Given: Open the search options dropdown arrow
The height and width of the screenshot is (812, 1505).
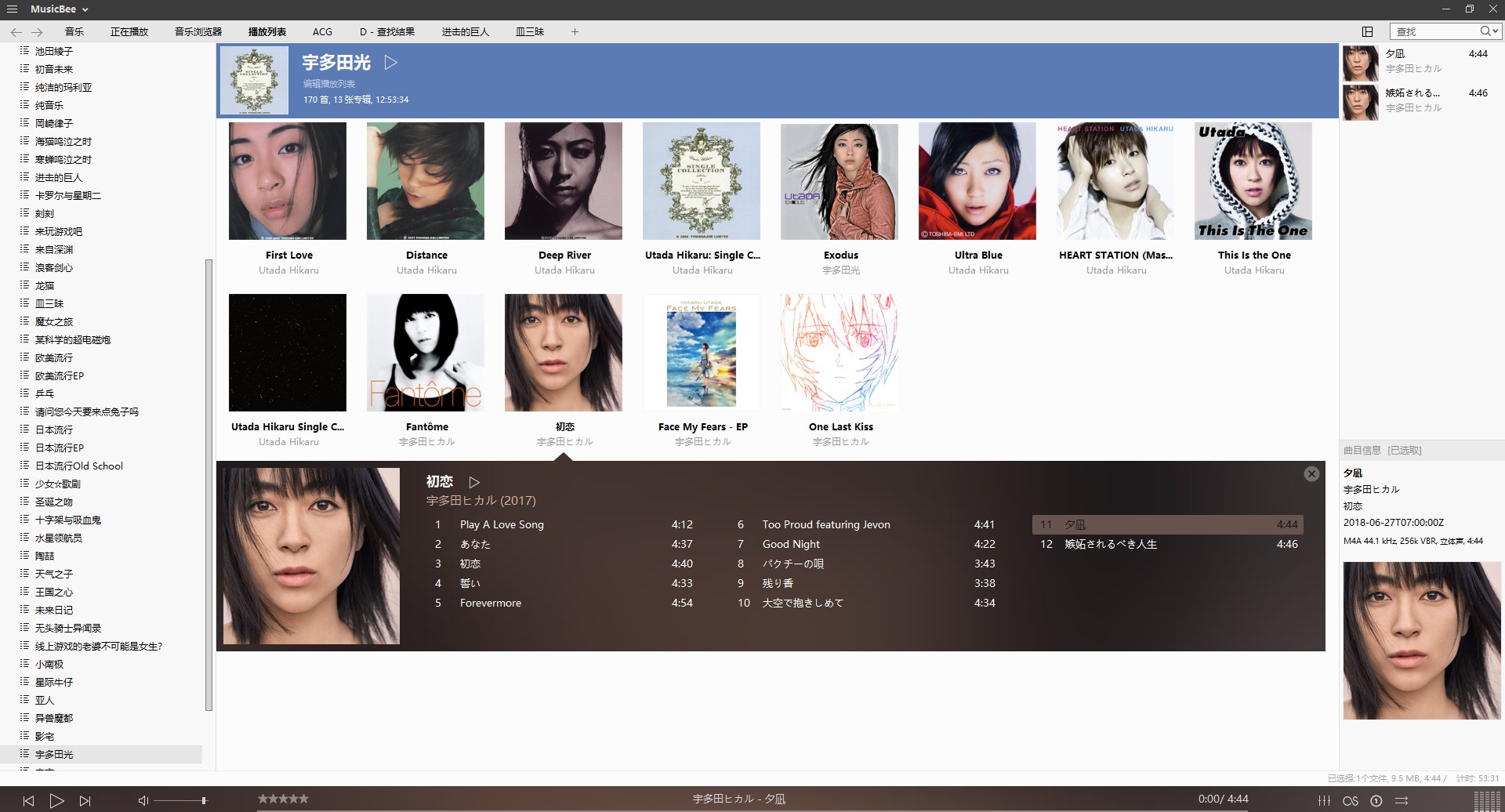Looking at the screenshot, I should tap(1496, 31).
